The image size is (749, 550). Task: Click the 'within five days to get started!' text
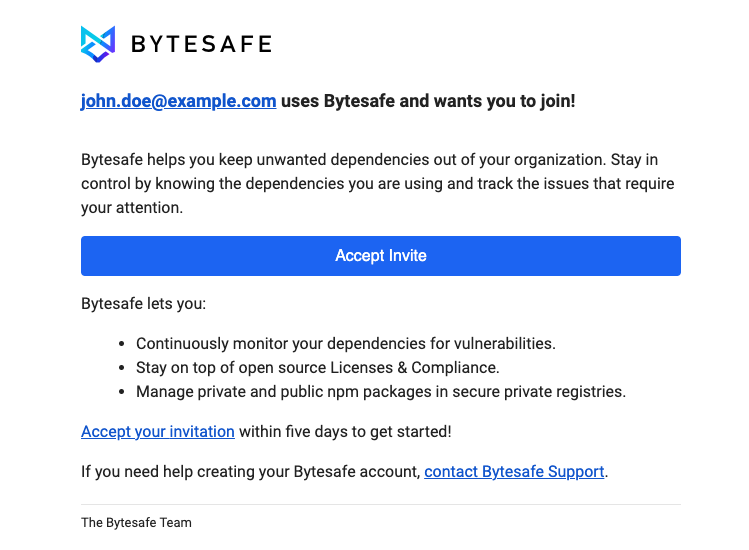tap(345, 431)
